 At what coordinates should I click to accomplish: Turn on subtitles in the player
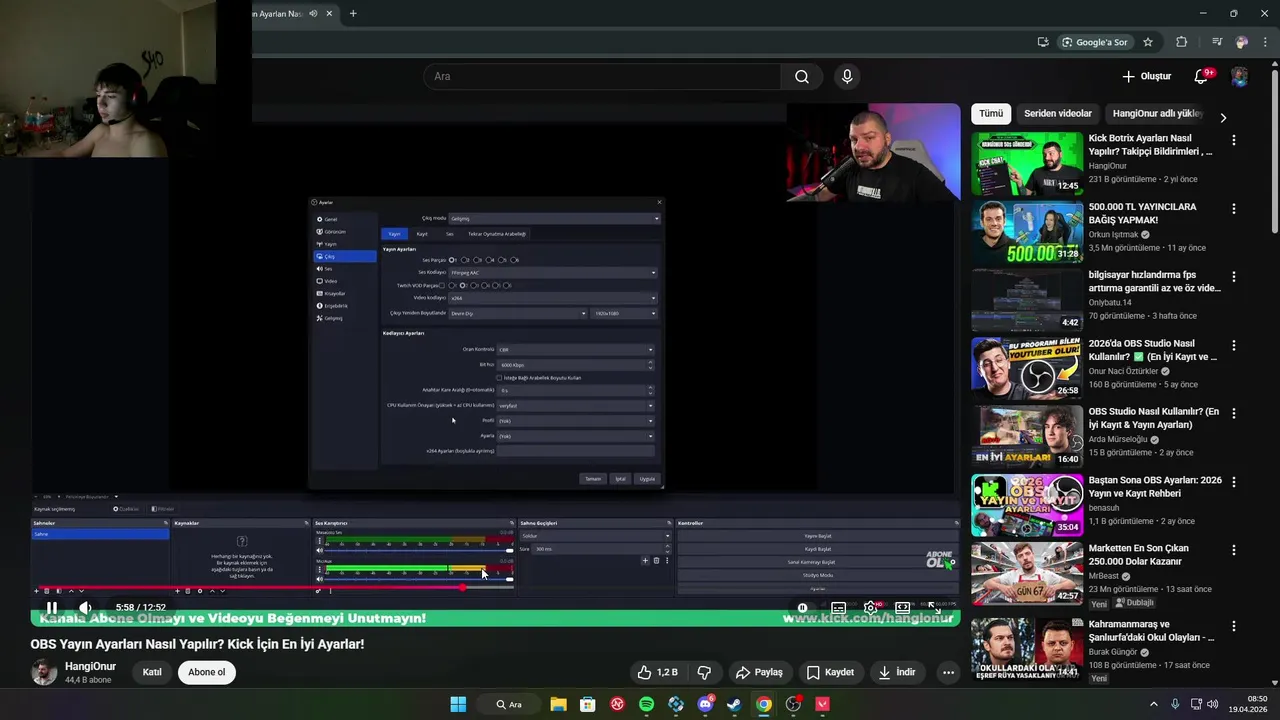(838, 607)
